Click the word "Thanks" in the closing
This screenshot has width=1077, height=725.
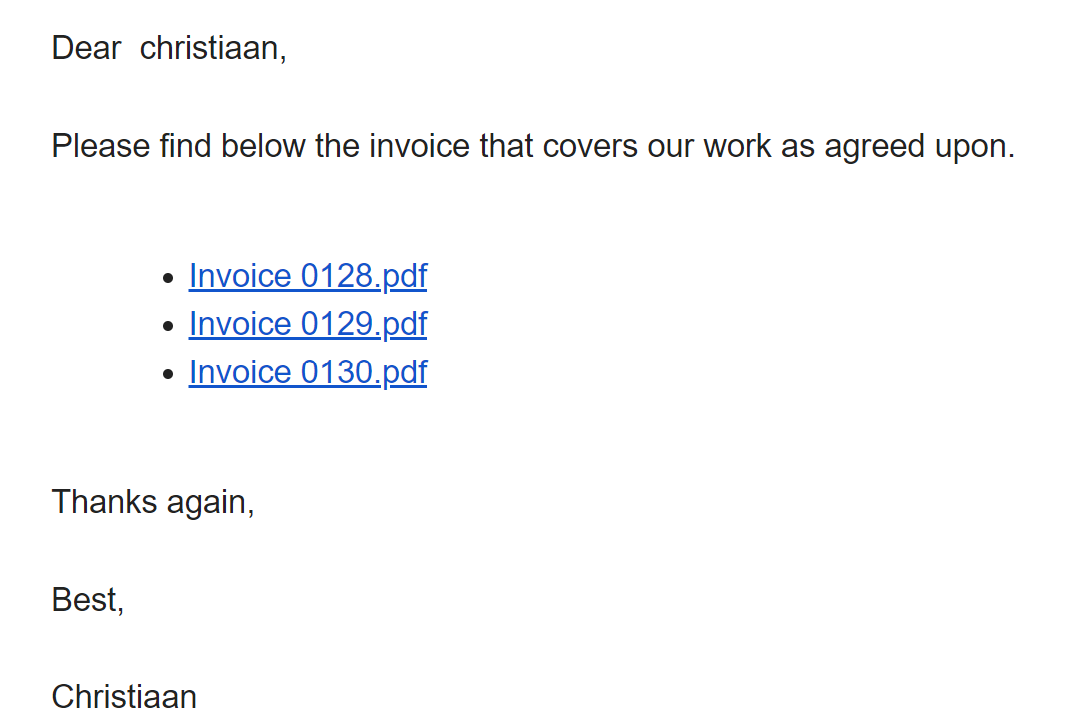tap(104, 502)
